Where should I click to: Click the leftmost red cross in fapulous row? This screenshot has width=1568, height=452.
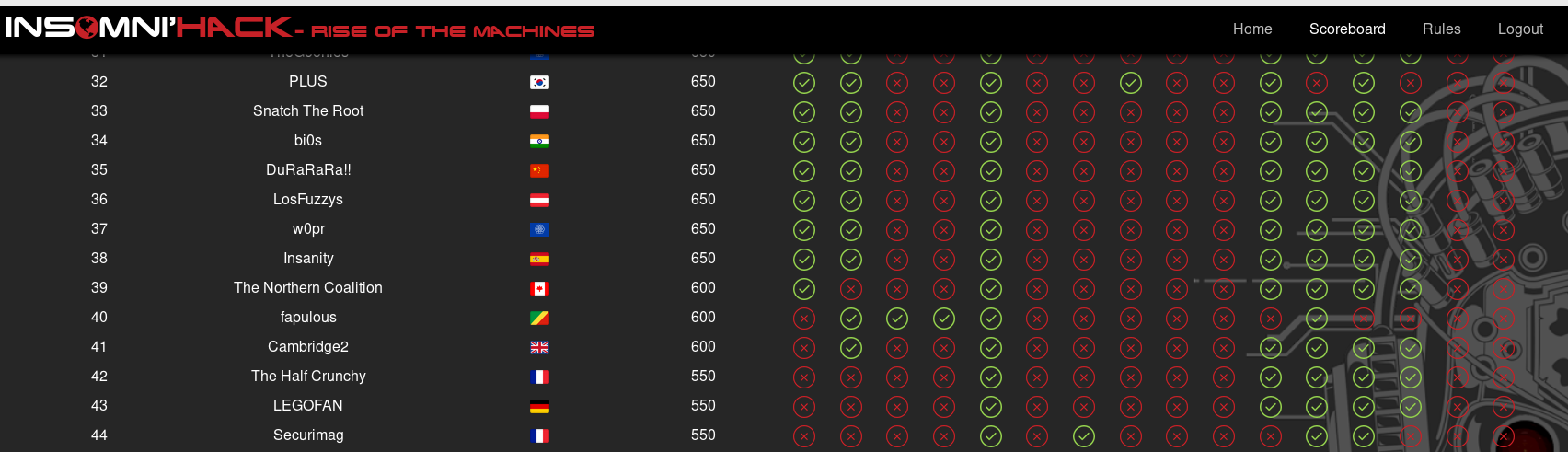(804, 319)
